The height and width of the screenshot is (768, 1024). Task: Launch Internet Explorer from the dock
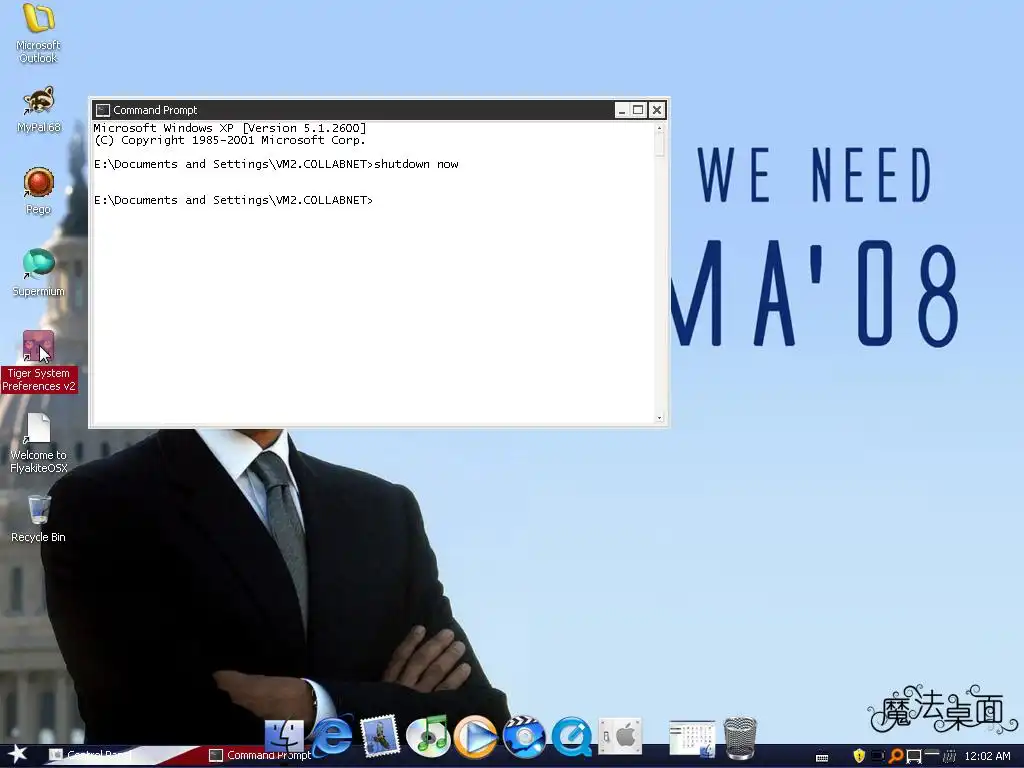(x=332, y=736)
